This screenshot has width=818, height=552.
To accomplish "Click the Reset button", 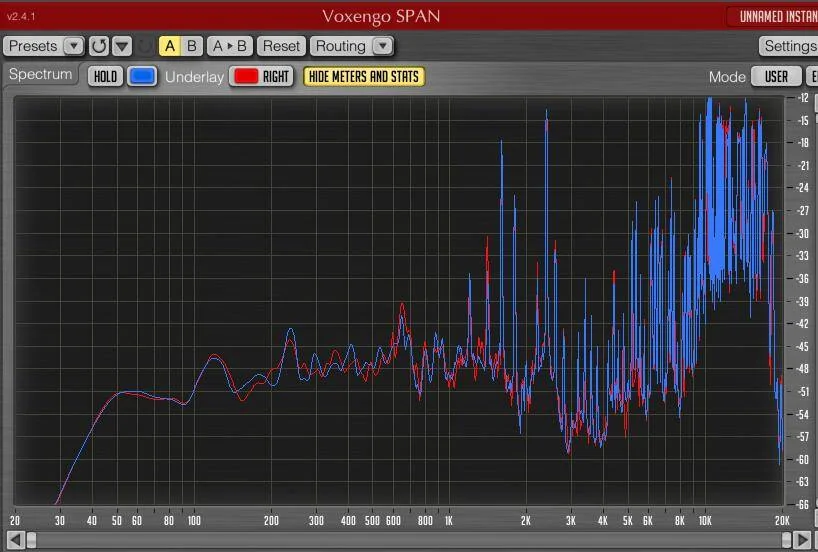I will 281,46.
